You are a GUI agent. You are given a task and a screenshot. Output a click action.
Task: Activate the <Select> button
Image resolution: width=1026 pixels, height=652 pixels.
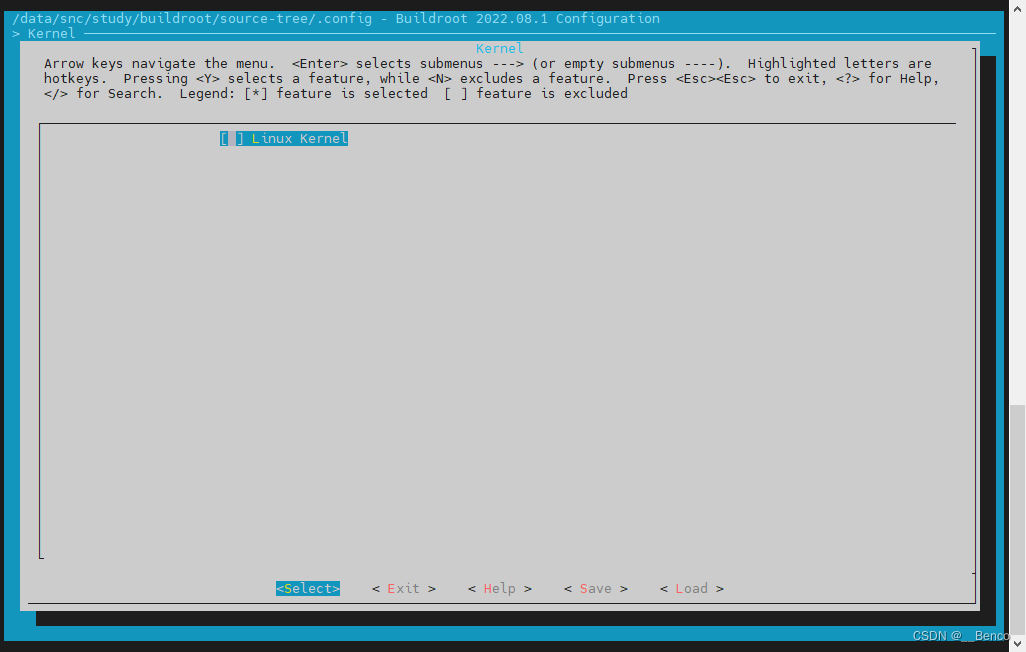pos(307,588)
